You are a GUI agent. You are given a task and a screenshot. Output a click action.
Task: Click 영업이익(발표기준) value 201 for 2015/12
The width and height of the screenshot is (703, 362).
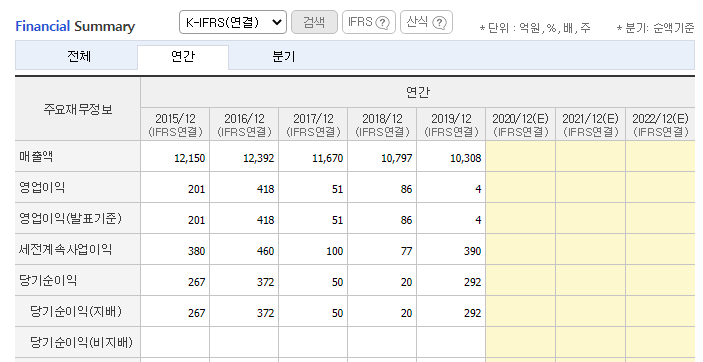pyautogui.click(x=196, y=220)
